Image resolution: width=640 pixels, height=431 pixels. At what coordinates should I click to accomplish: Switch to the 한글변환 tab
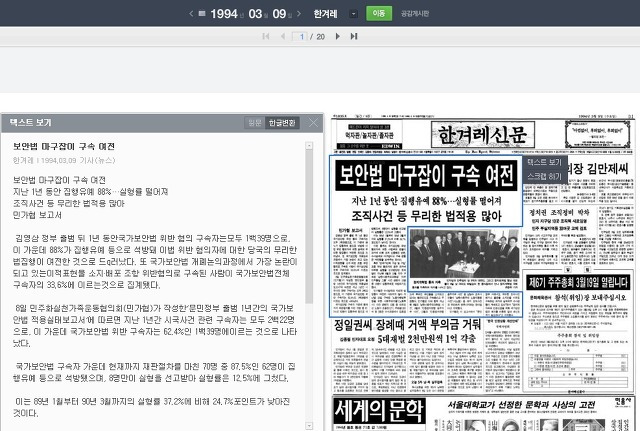(282, 123)
